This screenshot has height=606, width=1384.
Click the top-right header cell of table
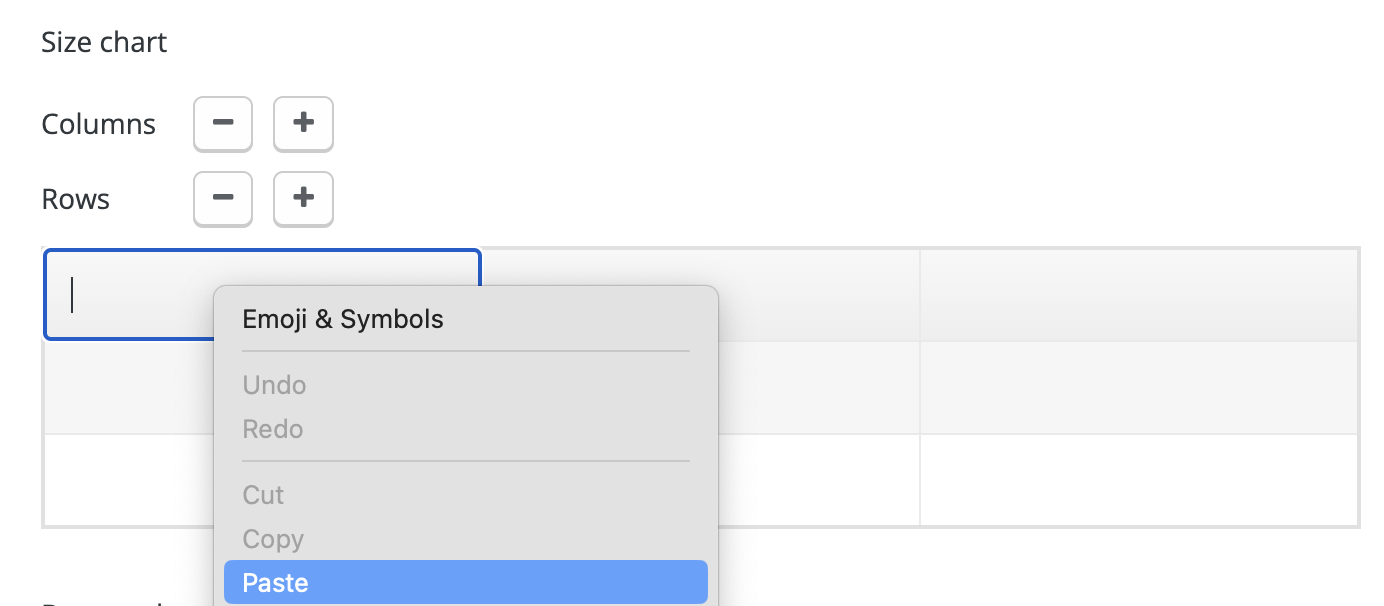point(1139,295)
